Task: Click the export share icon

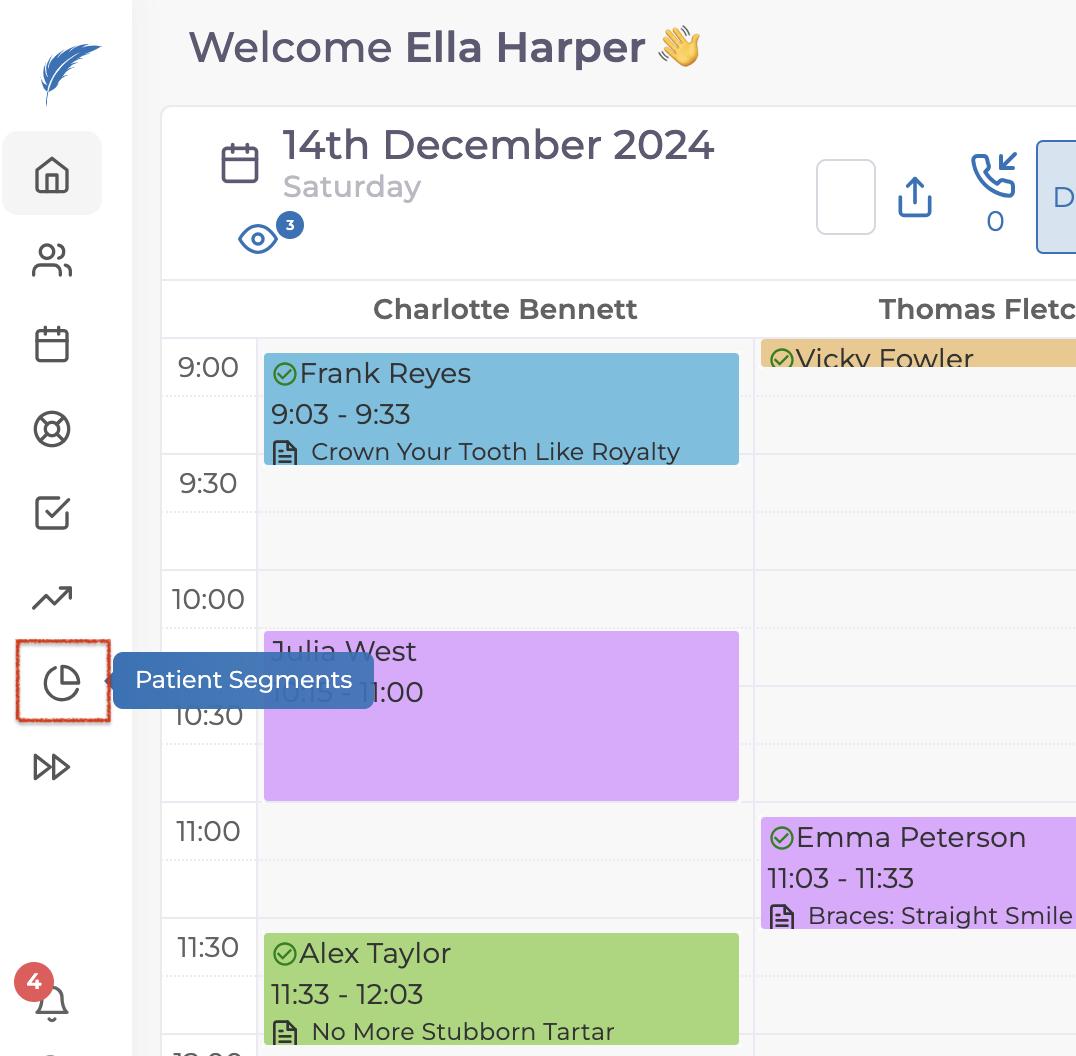Action: point(915,197)
